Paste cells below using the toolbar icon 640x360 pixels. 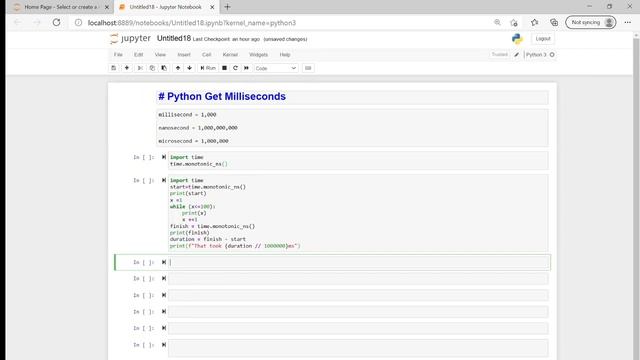point(164,68)
